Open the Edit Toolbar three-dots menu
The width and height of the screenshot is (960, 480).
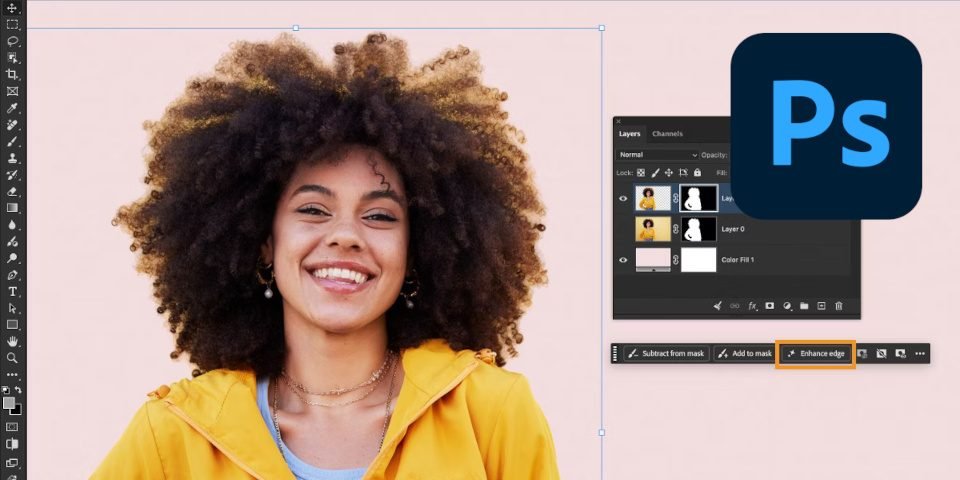coord(12,374)
